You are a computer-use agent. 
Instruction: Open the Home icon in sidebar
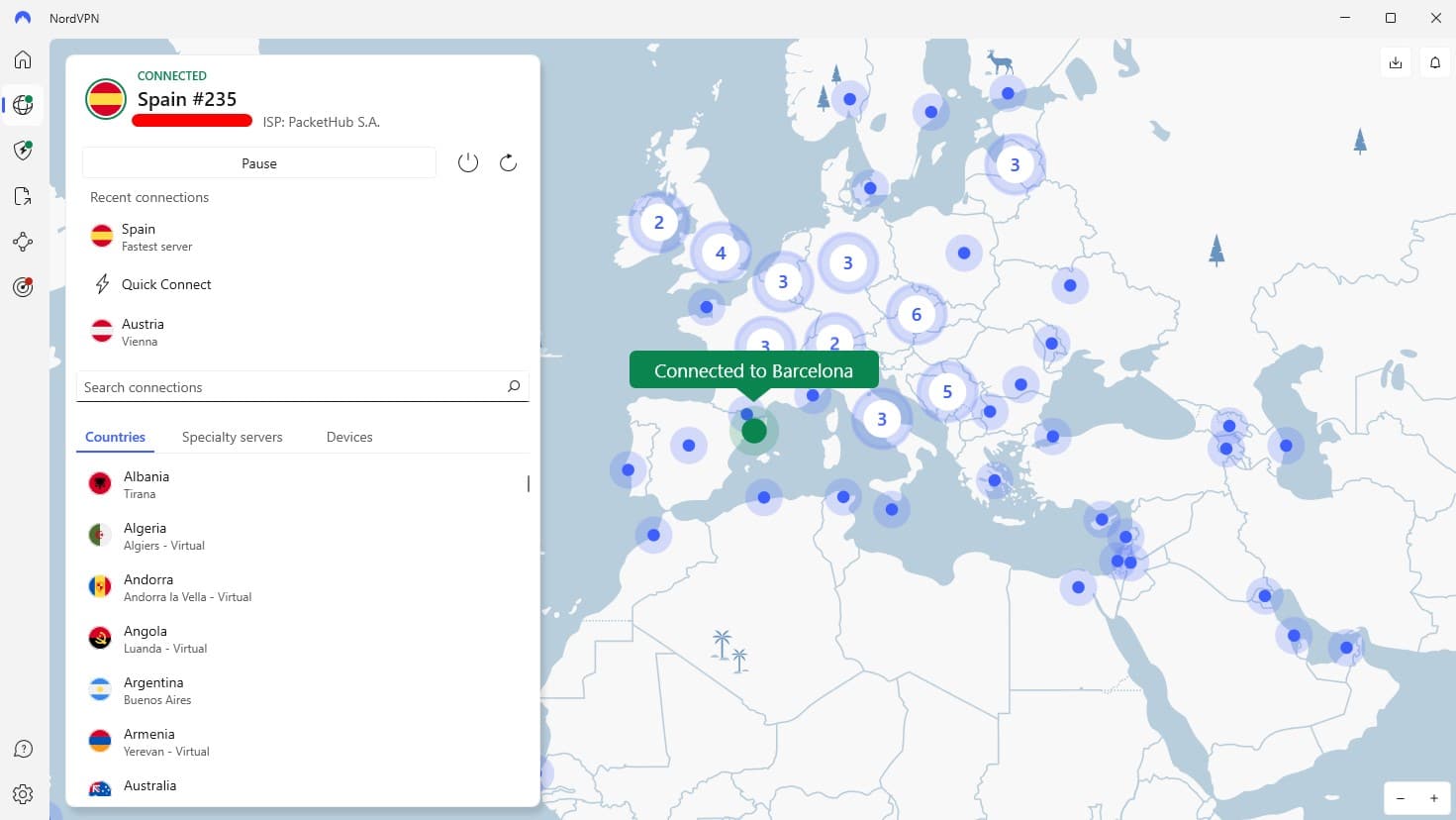point(23,60)
